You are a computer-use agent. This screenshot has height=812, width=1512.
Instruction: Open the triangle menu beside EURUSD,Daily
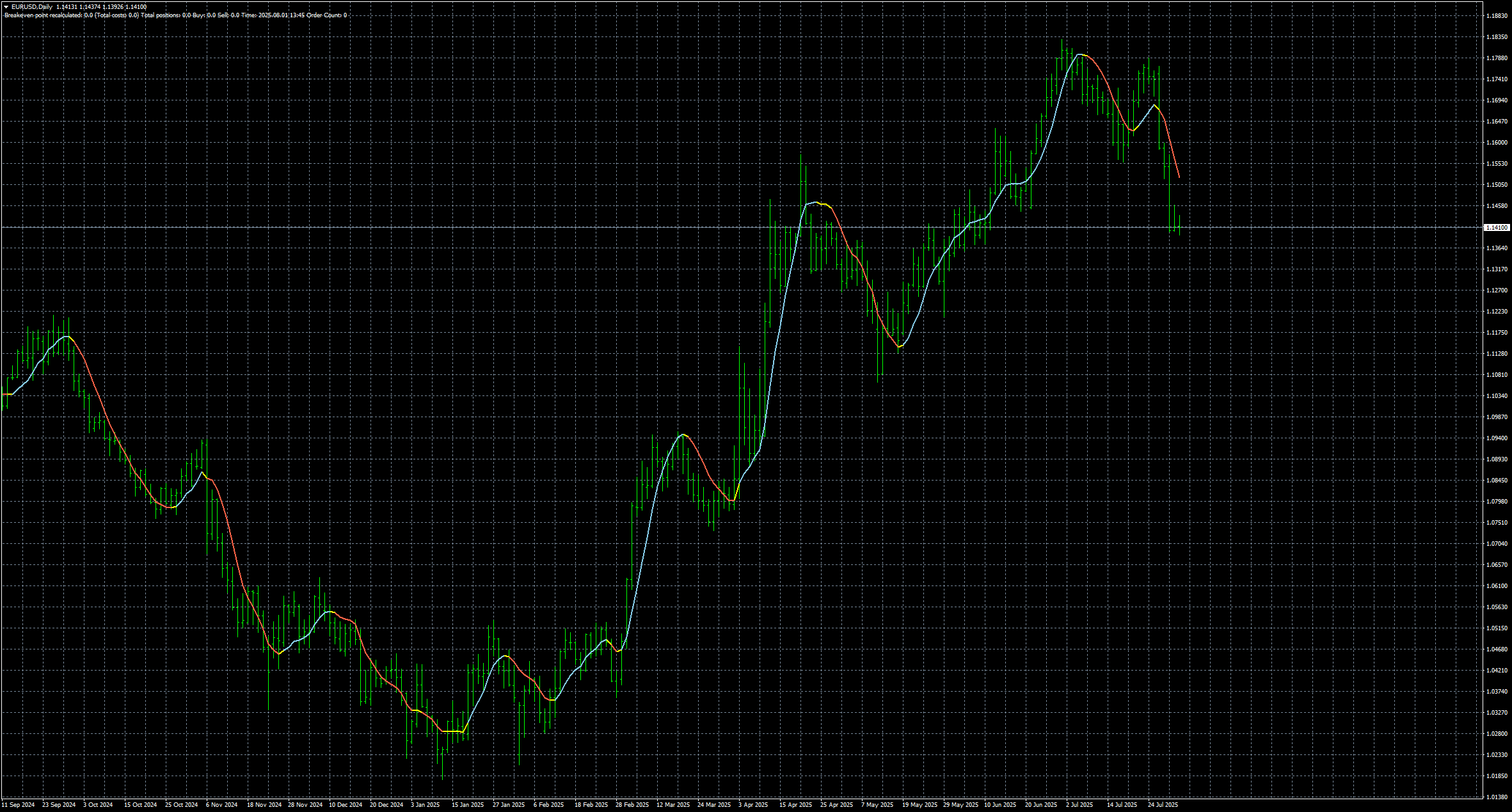(x=6, y=7)
